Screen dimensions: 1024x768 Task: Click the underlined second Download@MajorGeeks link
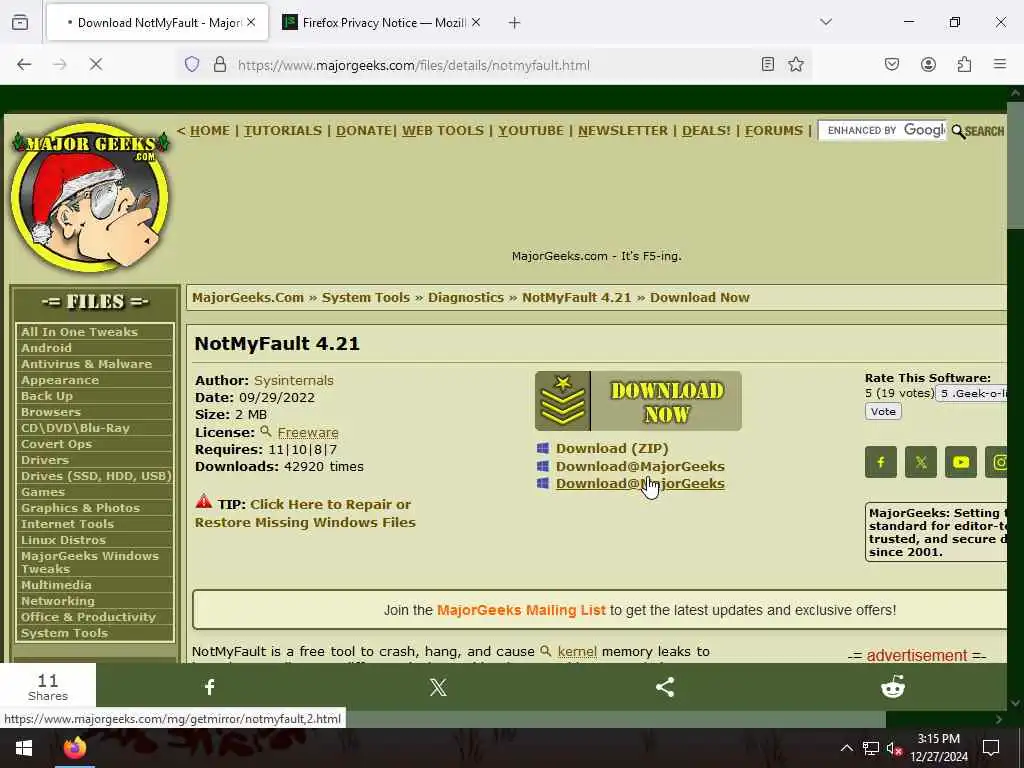[x=640, y=484]
